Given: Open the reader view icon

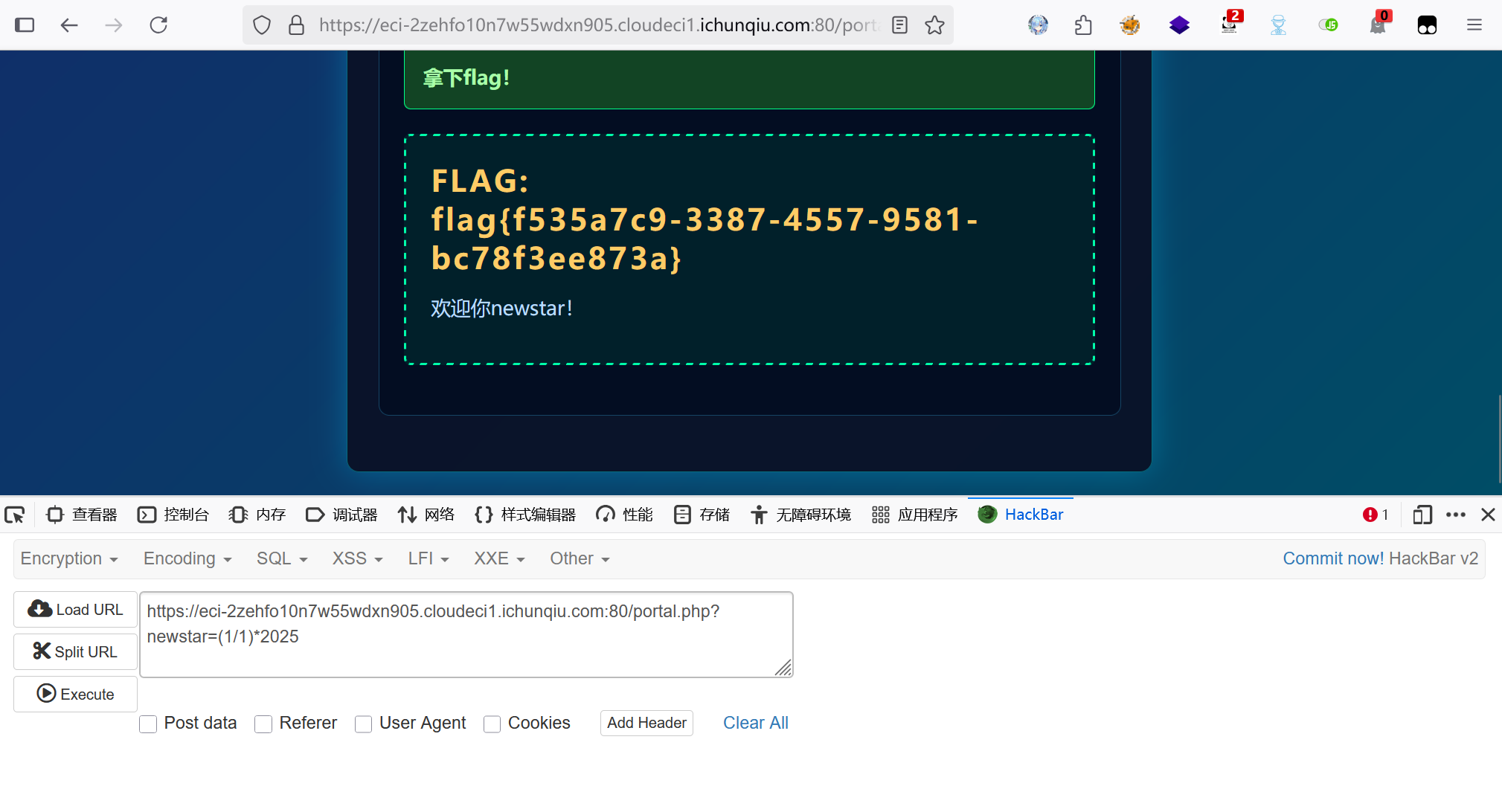Looking at the screenshot, I should pyautogui.click(x=899, y=25).
